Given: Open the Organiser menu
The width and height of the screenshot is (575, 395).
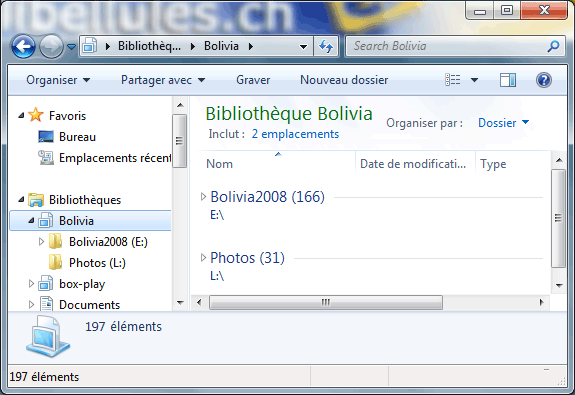Looking at the screenshot, I should [58, 80].
